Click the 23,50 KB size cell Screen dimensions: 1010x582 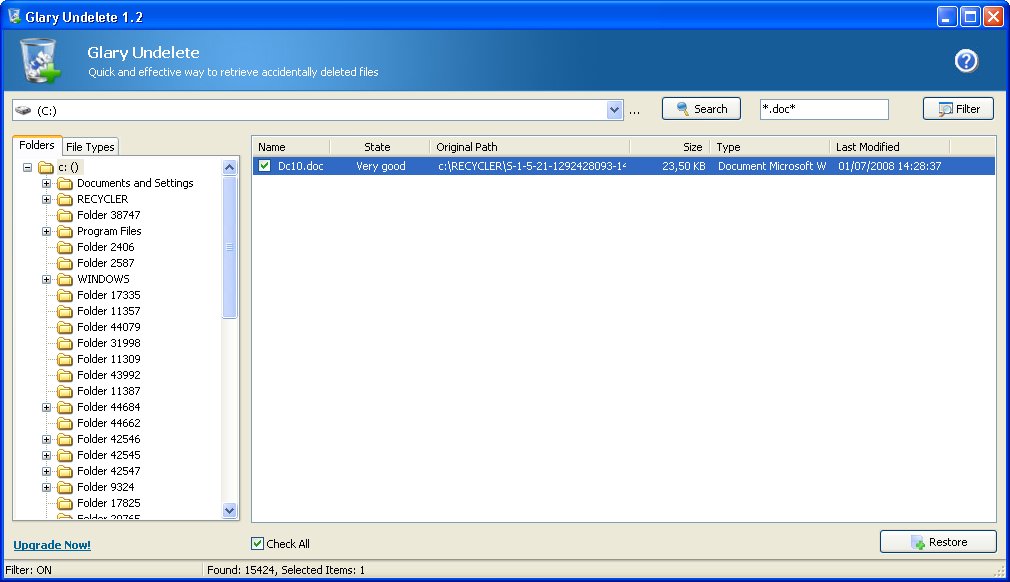[683, 166]
